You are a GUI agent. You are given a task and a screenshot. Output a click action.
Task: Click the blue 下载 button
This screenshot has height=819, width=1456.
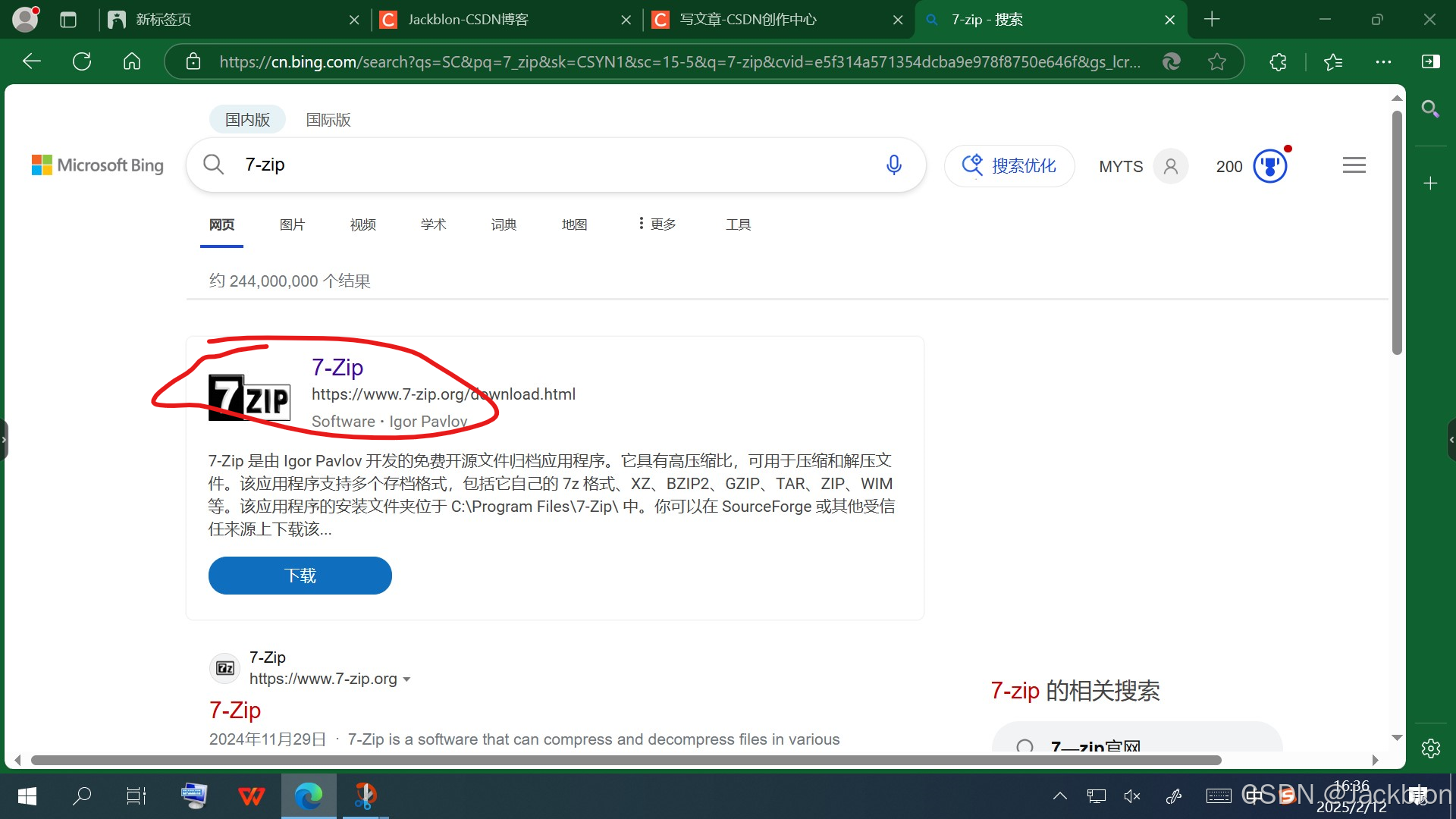pyautogui.click(x=300, y=576)
